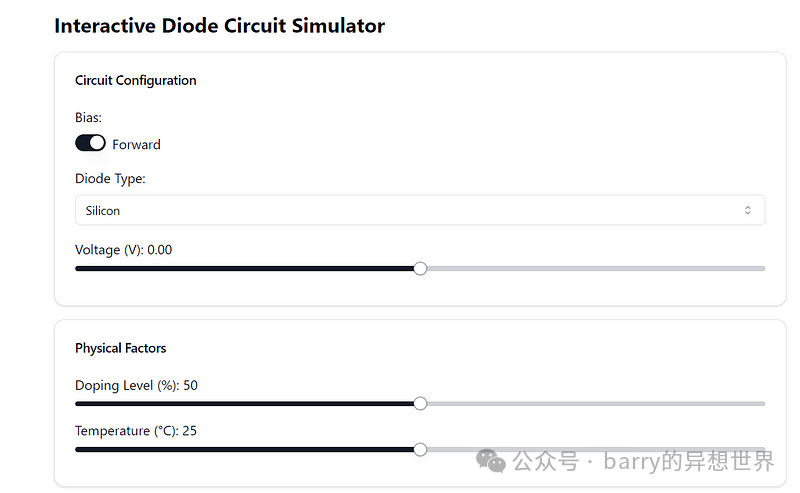Image resolution: width=800 pixels, height=493 pixels.
Task: Toggle the Bias switch
Action: 90,144
